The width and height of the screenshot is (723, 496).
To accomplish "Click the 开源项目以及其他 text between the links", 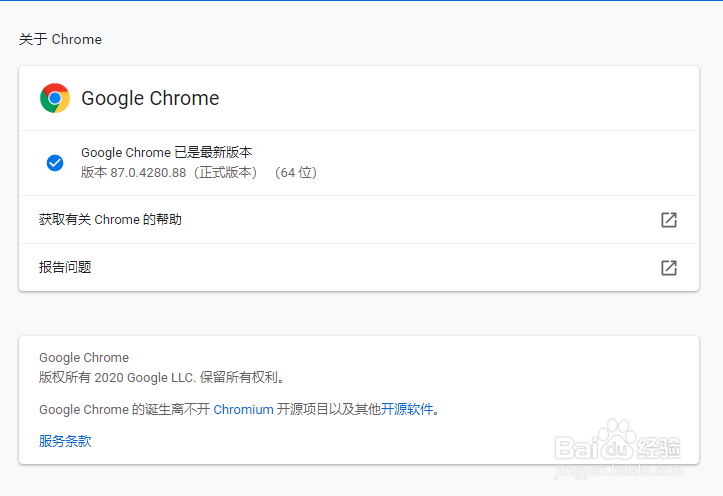I will click(x=329, y=409).
